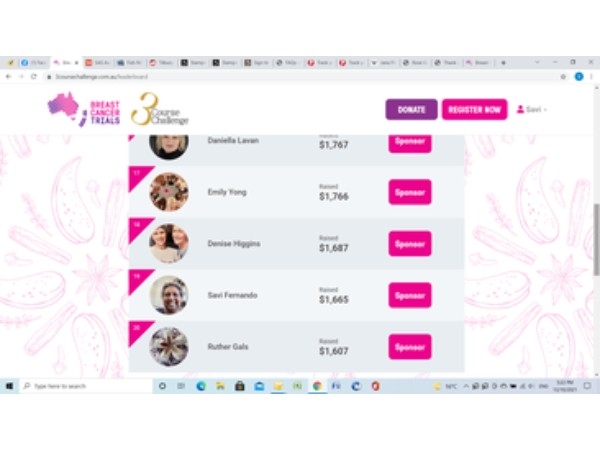Click Denise Higgins' profile photo

[x=169, y=243]
